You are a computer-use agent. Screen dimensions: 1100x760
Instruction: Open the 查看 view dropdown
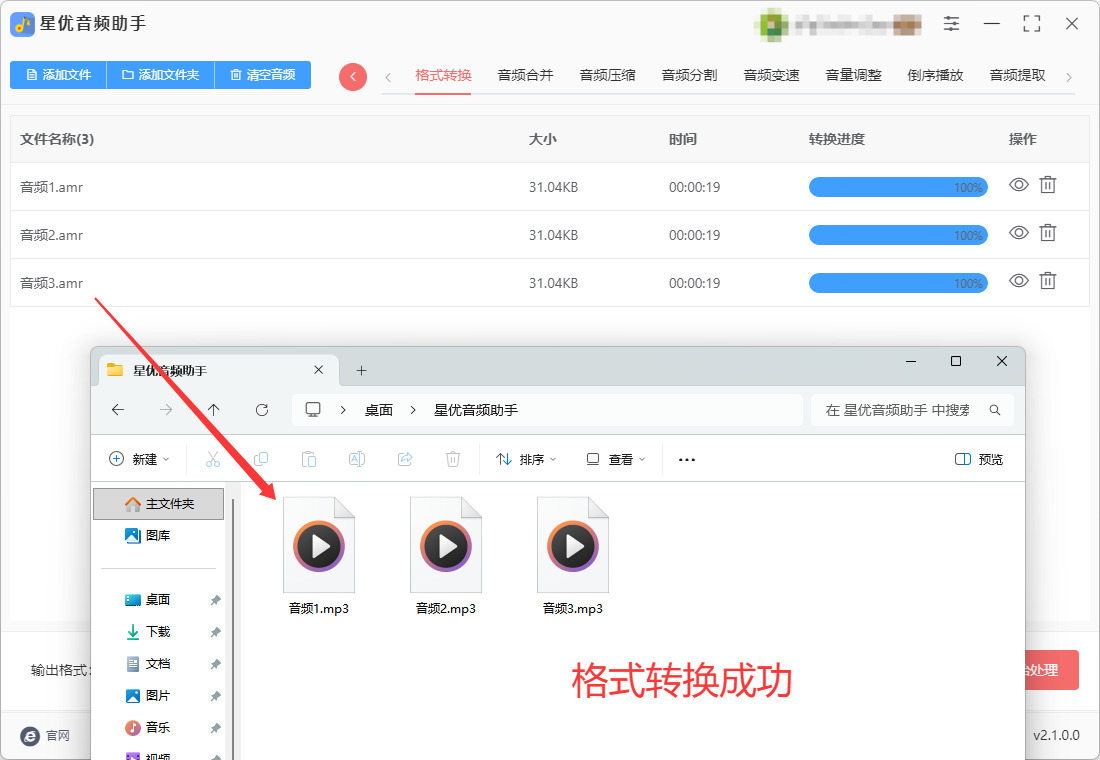coord(616,460)
